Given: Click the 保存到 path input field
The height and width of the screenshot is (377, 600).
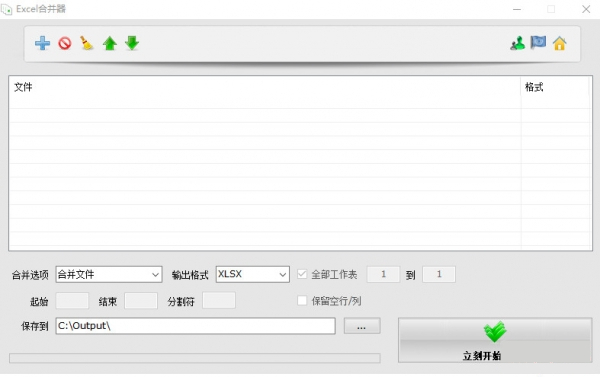Looking at the screenshot, I should pyautogui.click(x=196, y=326).
